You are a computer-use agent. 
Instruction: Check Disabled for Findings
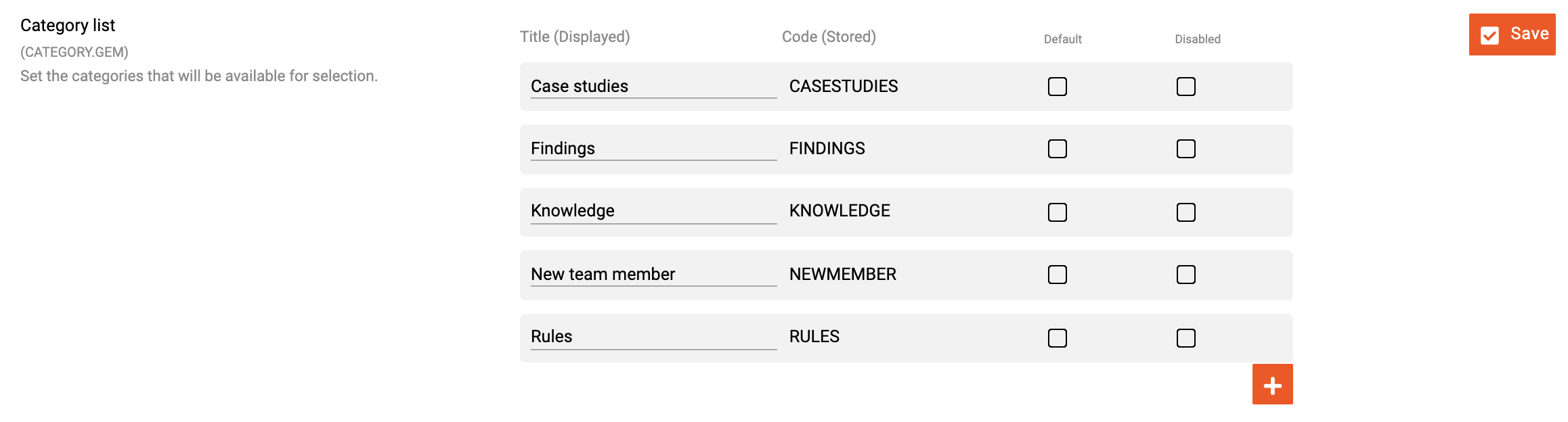pos(1186,149)
